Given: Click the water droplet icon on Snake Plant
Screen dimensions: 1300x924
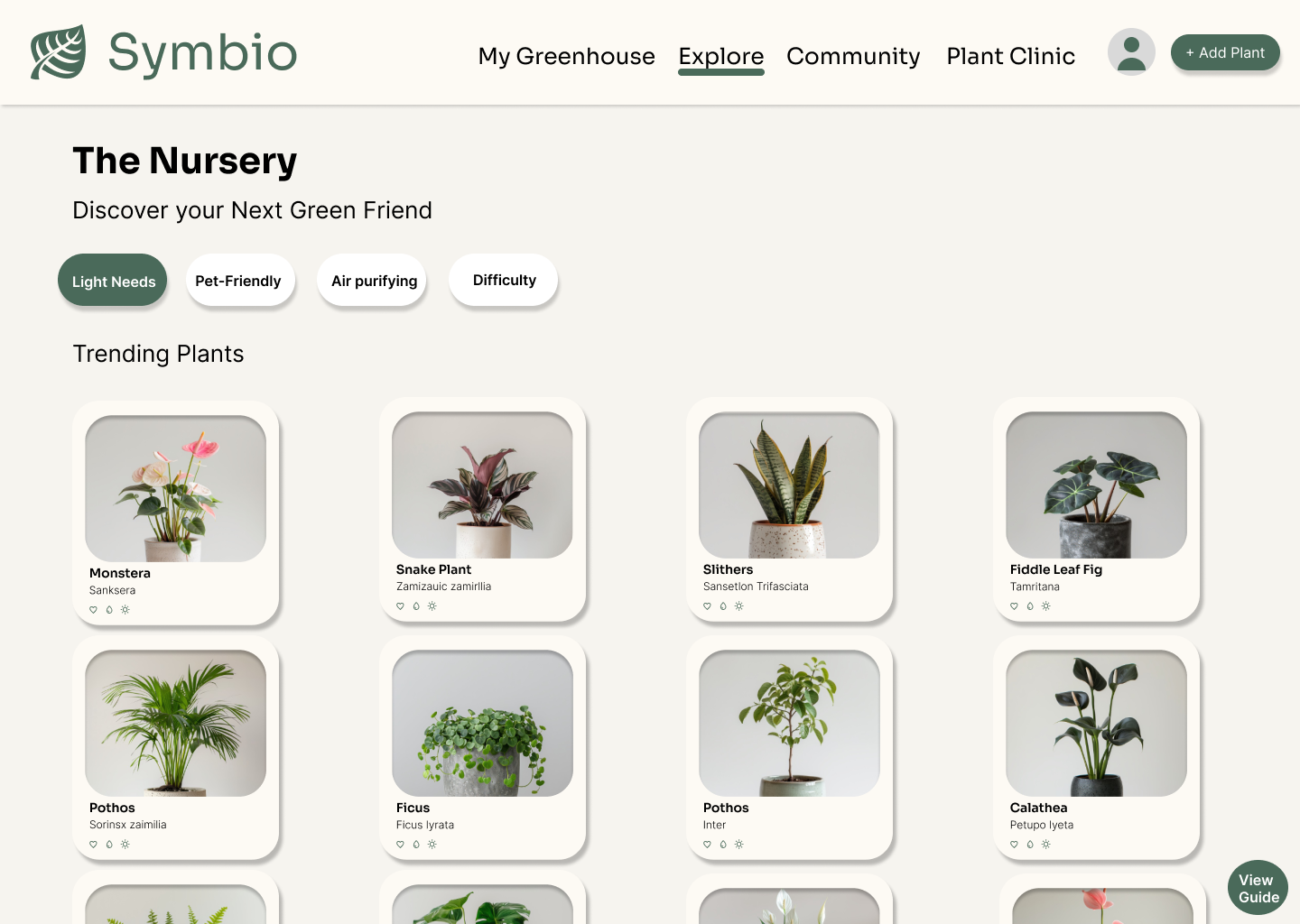Looking at the screenshot, I should 416,606.
